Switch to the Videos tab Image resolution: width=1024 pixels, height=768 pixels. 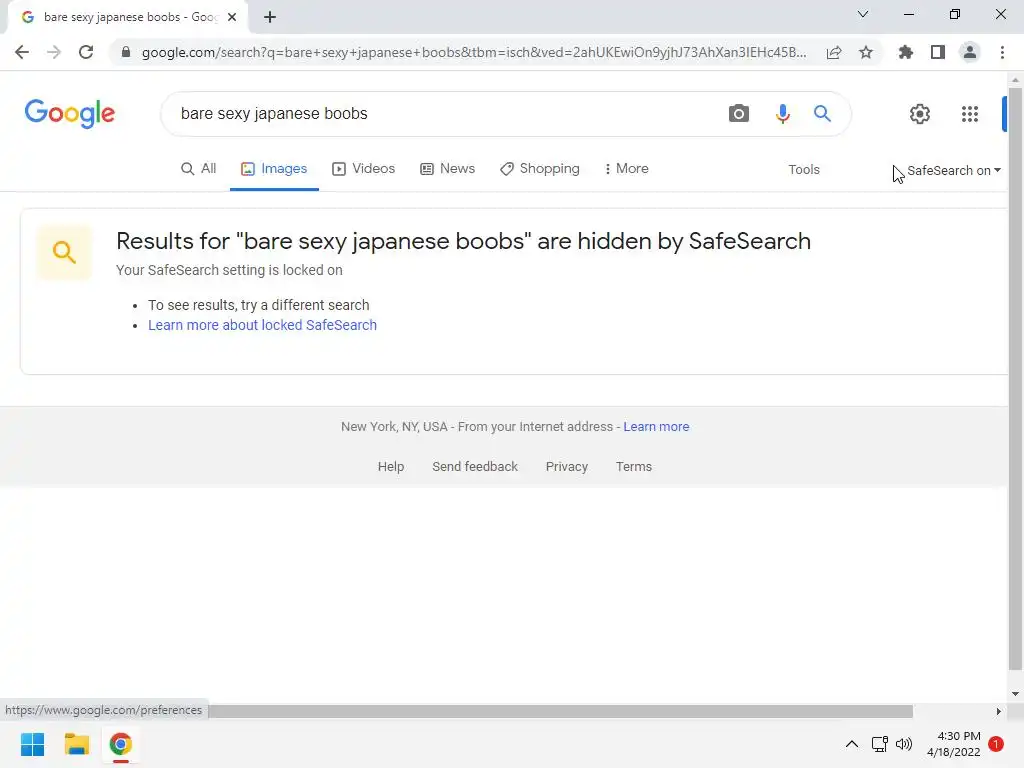coord(364,169)
